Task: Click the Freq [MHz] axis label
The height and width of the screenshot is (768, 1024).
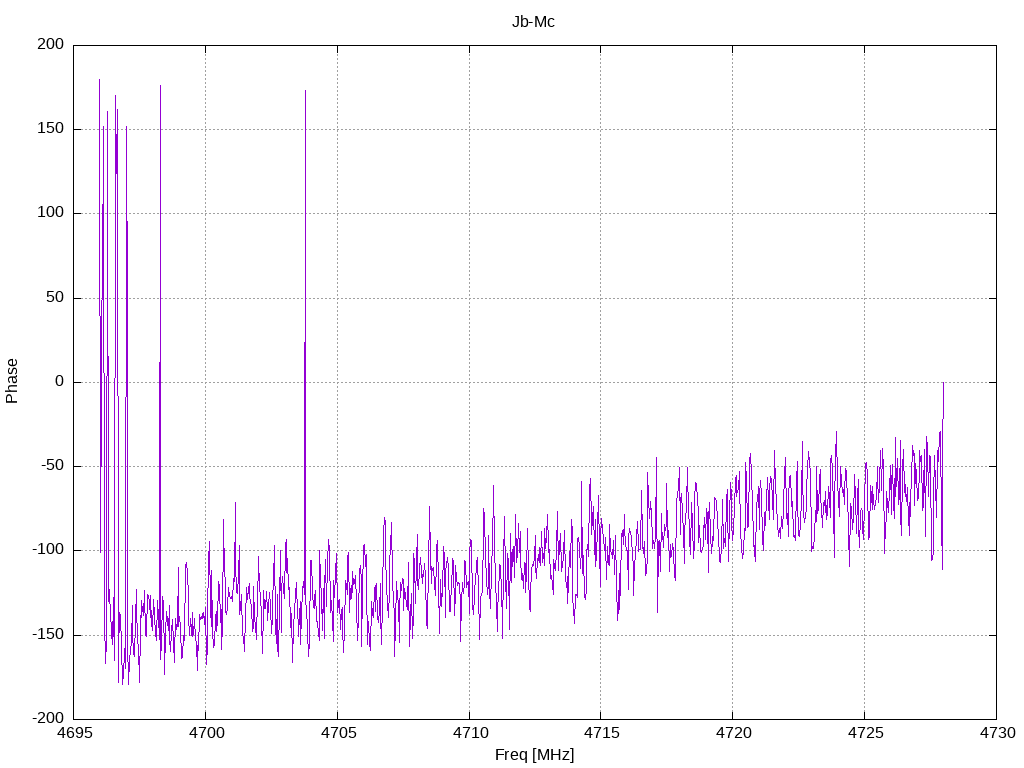Action: click(534, 755)
